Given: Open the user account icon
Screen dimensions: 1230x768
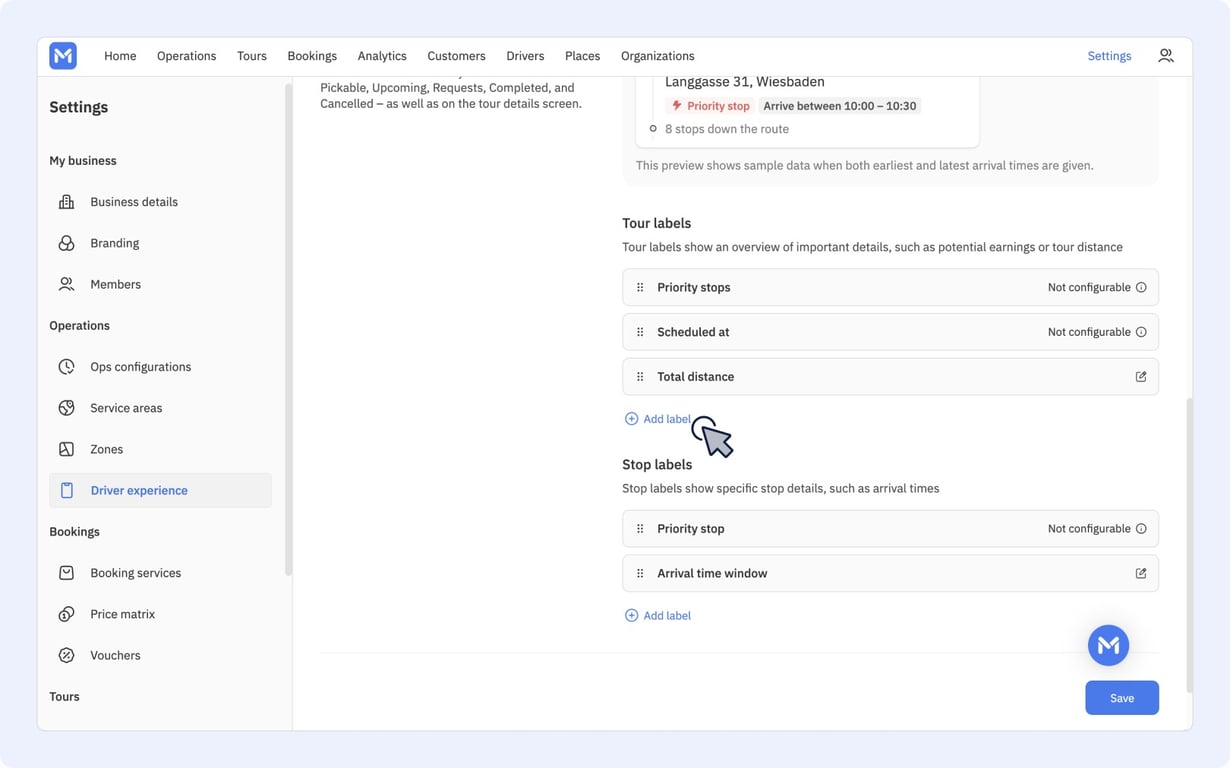Looking at the screenshot, I should tap(1166, 56).
